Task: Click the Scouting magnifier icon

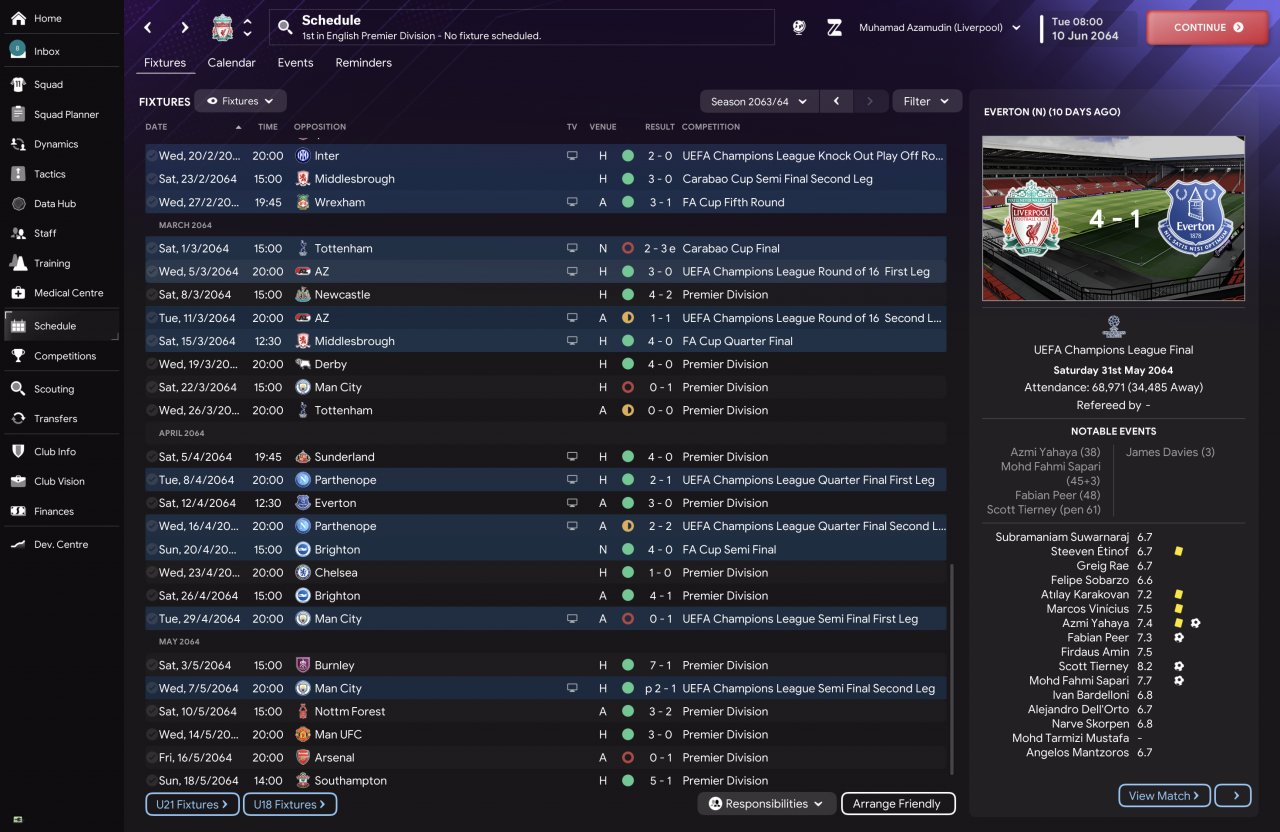Action: 18,389
